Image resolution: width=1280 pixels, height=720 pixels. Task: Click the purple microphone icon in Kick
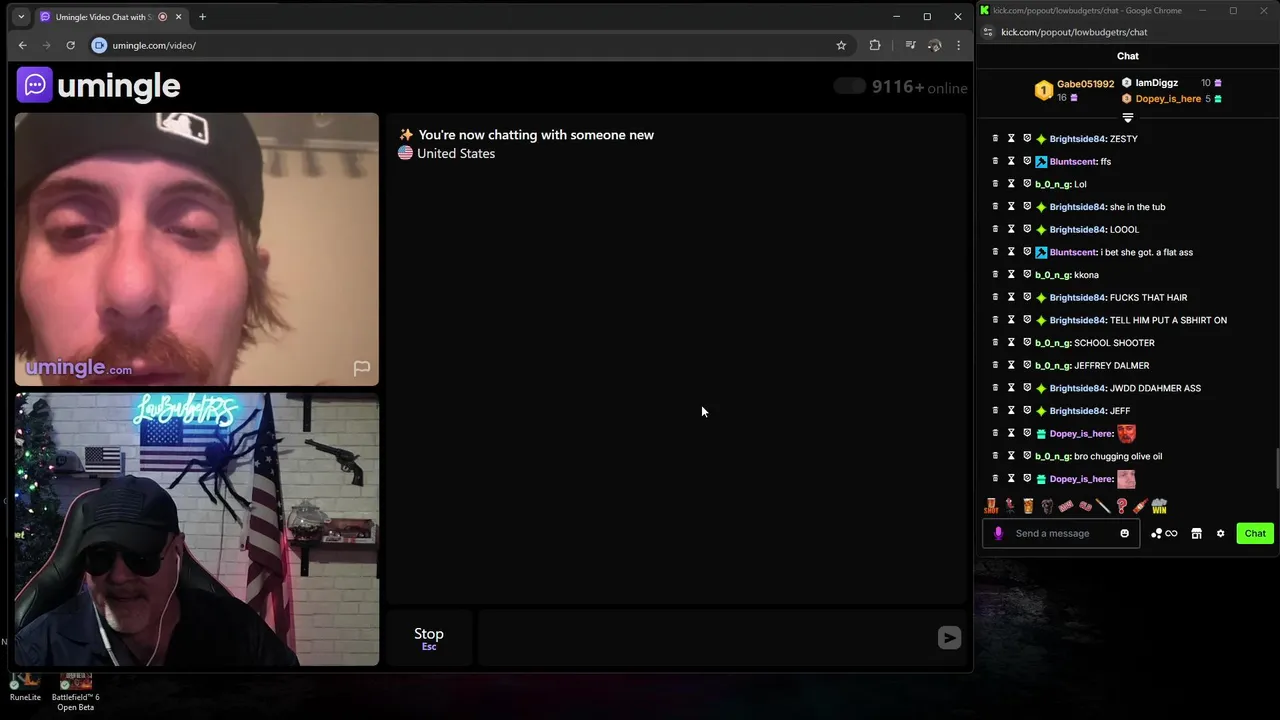(998, 533)
